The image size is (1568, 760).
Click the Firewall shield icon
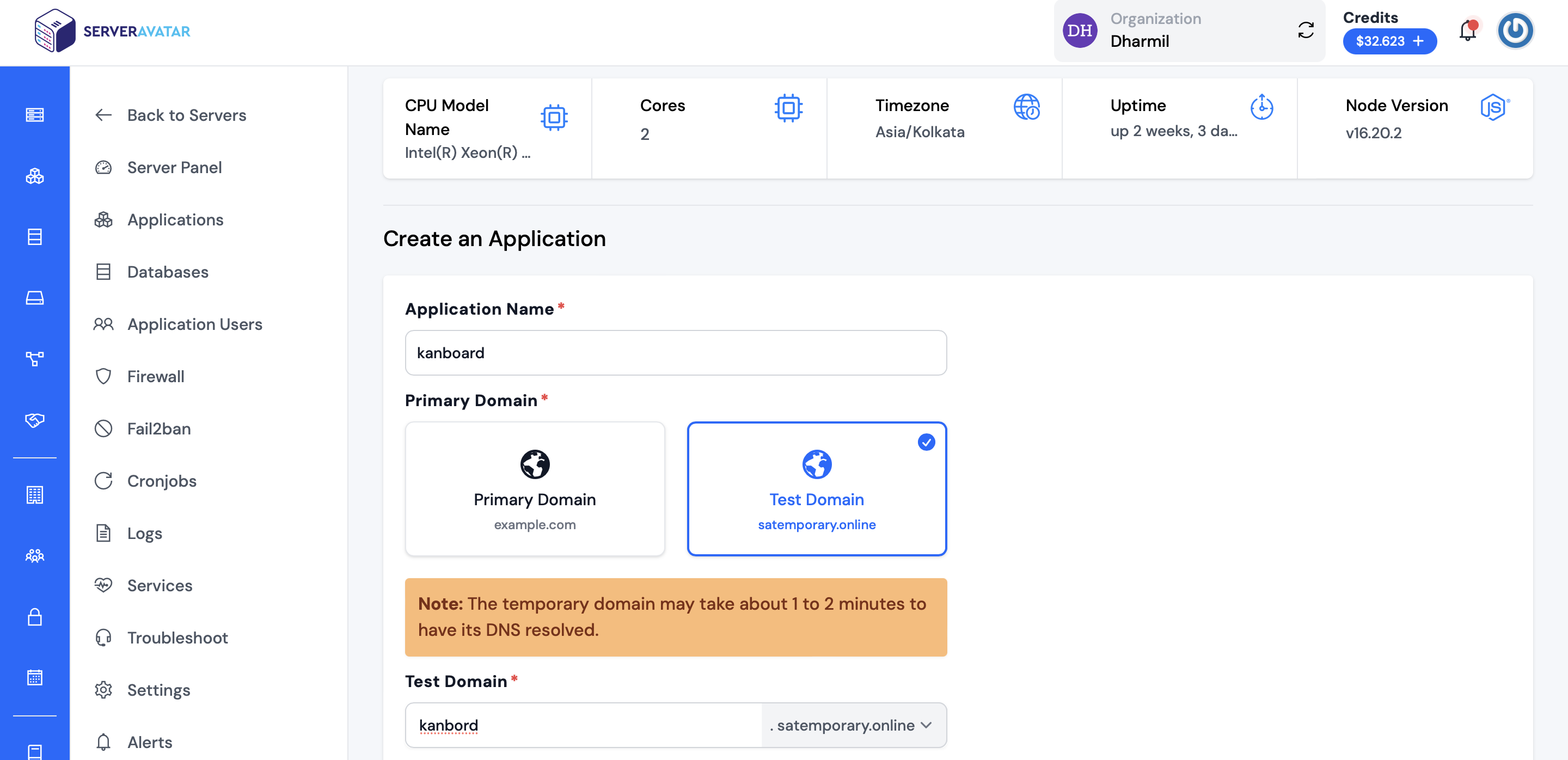[103, 376]
